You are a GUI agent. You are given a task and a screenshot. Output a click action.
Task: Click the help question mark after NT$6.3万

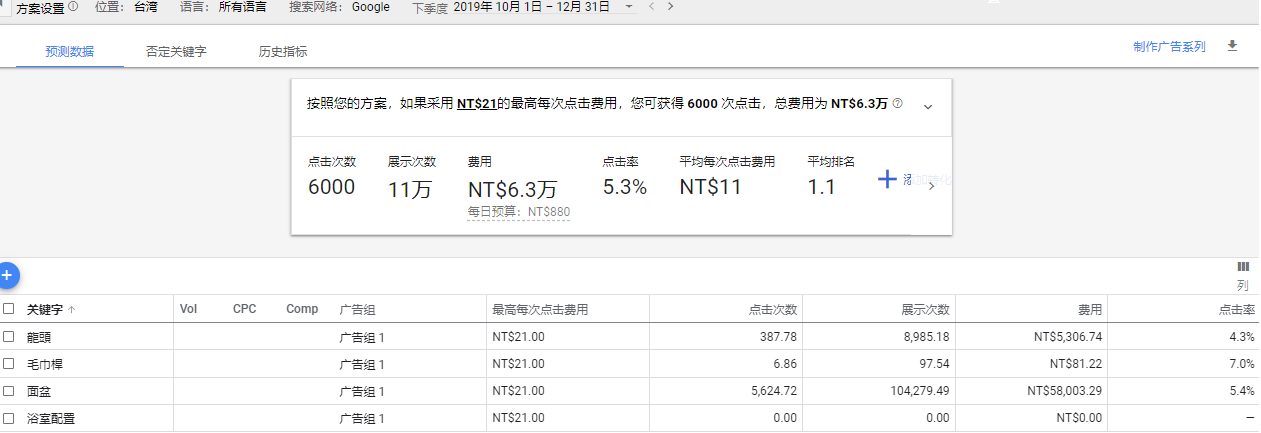pyautogui.click(x=897, y=103)
